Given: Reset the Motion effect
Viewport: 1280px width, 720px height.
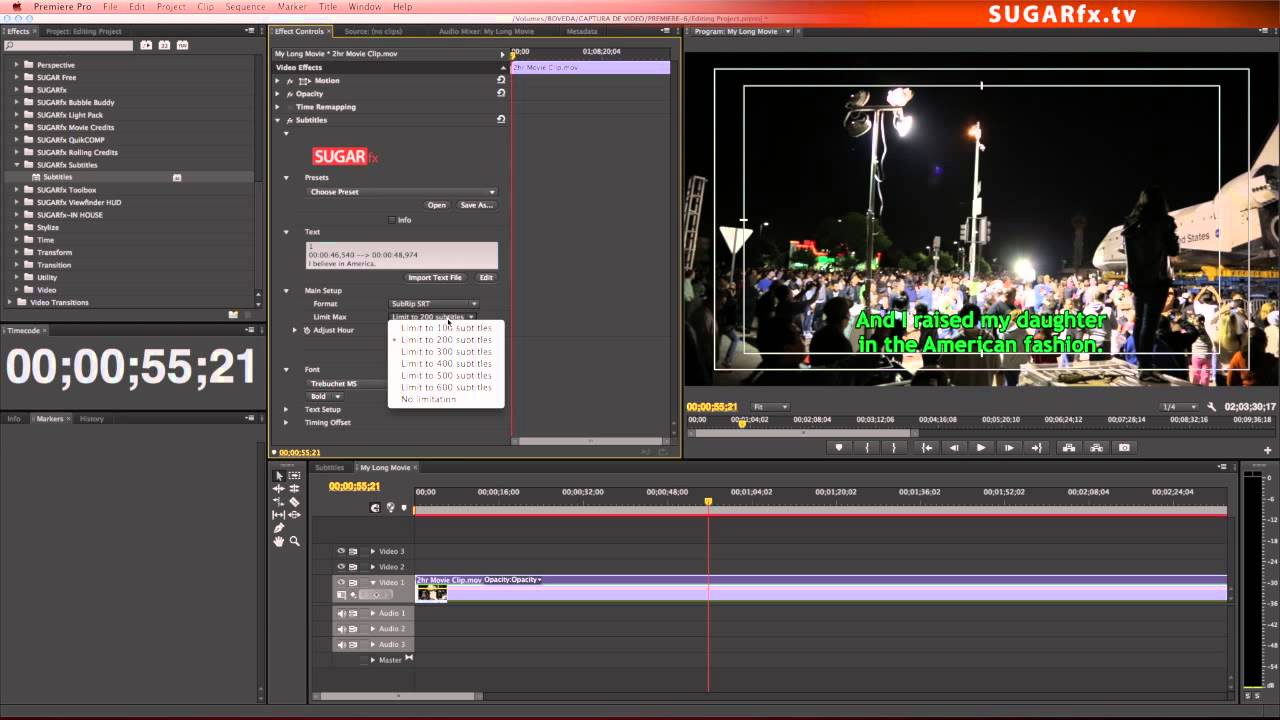Looking at the screenshot, I should pos(501,80).
